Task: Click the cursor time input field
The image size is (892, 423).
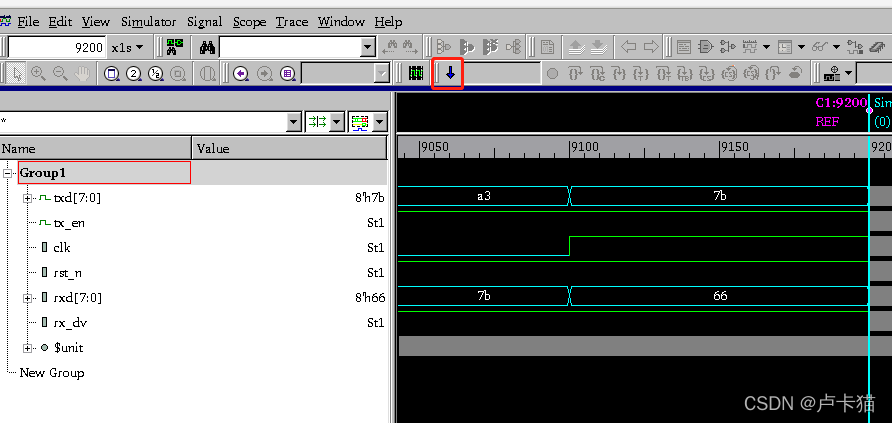Action: click(x=56, y=47)
